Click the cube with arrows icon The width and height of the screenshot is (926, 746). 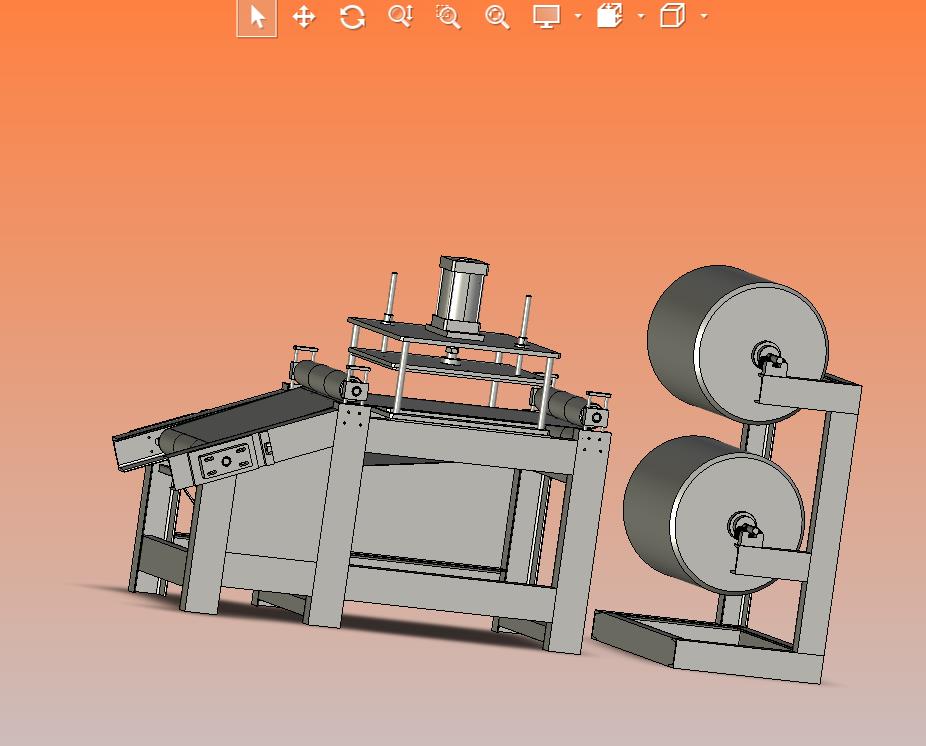(609, 16)
